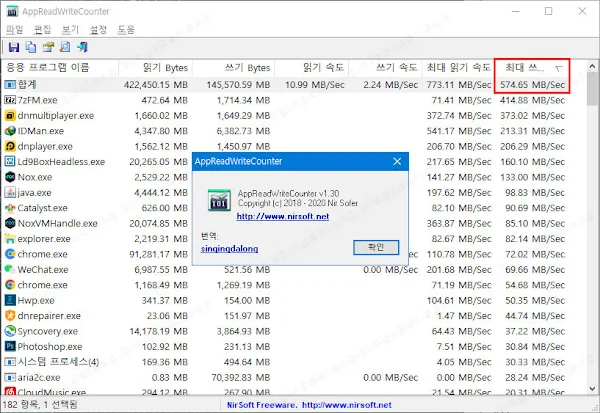The width and height of the screenshot is (600, 413).
Task: Click the 422,450.15 MB cell
Action: [x=156, y=85]
